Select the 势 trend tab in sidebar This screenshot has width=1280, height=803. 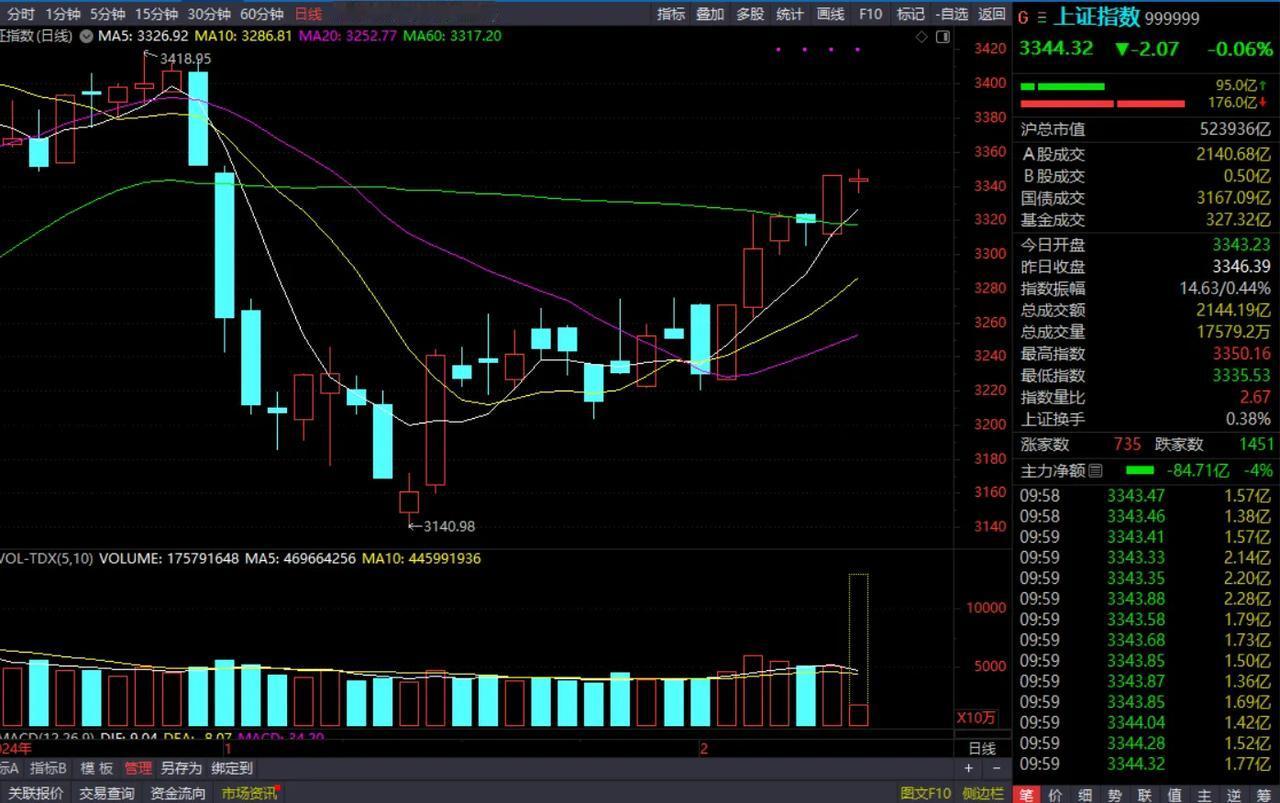click(1116, 795)
